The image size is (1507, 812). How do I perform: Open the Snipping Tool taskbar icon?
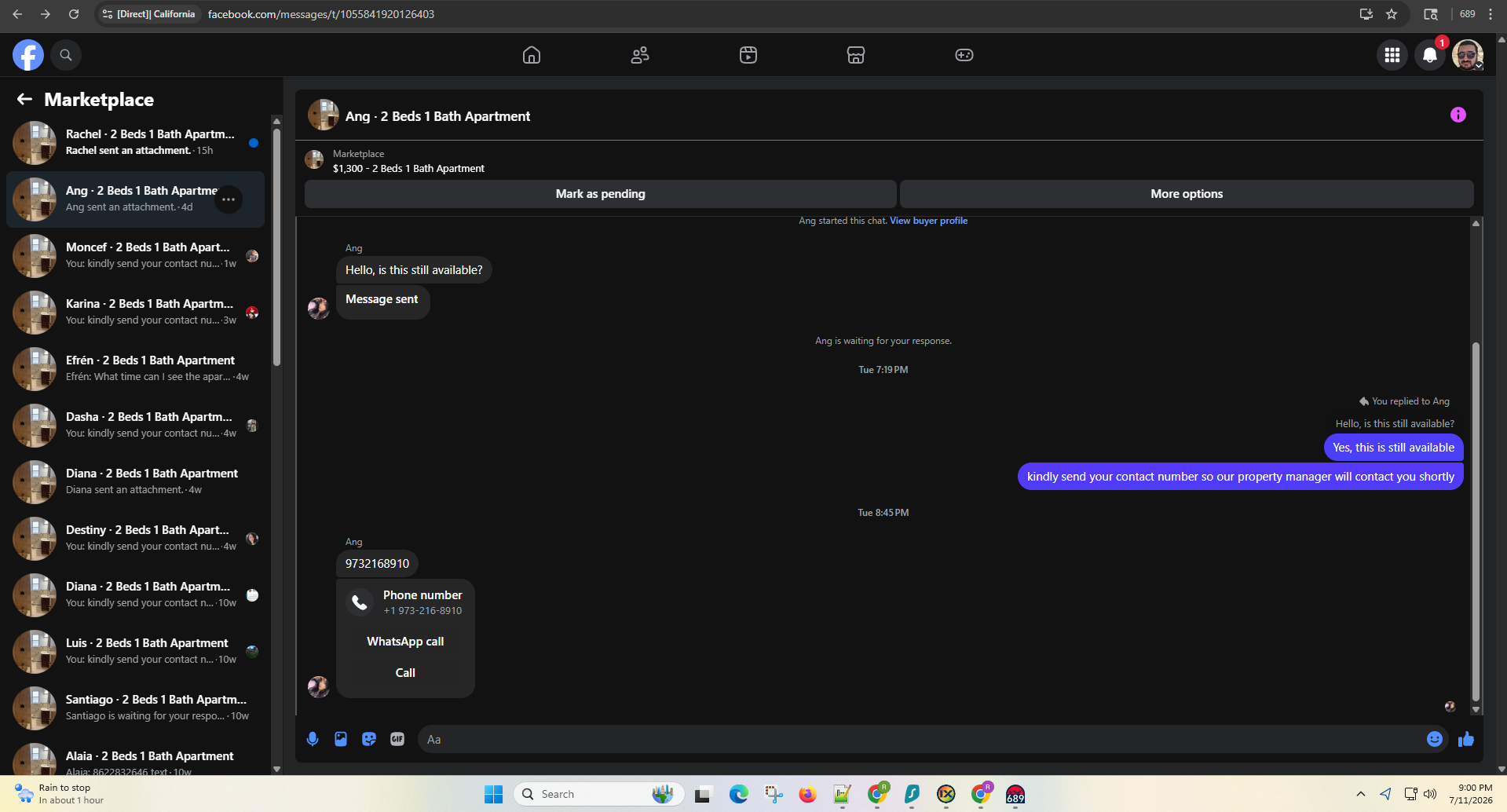click(774, 795)
